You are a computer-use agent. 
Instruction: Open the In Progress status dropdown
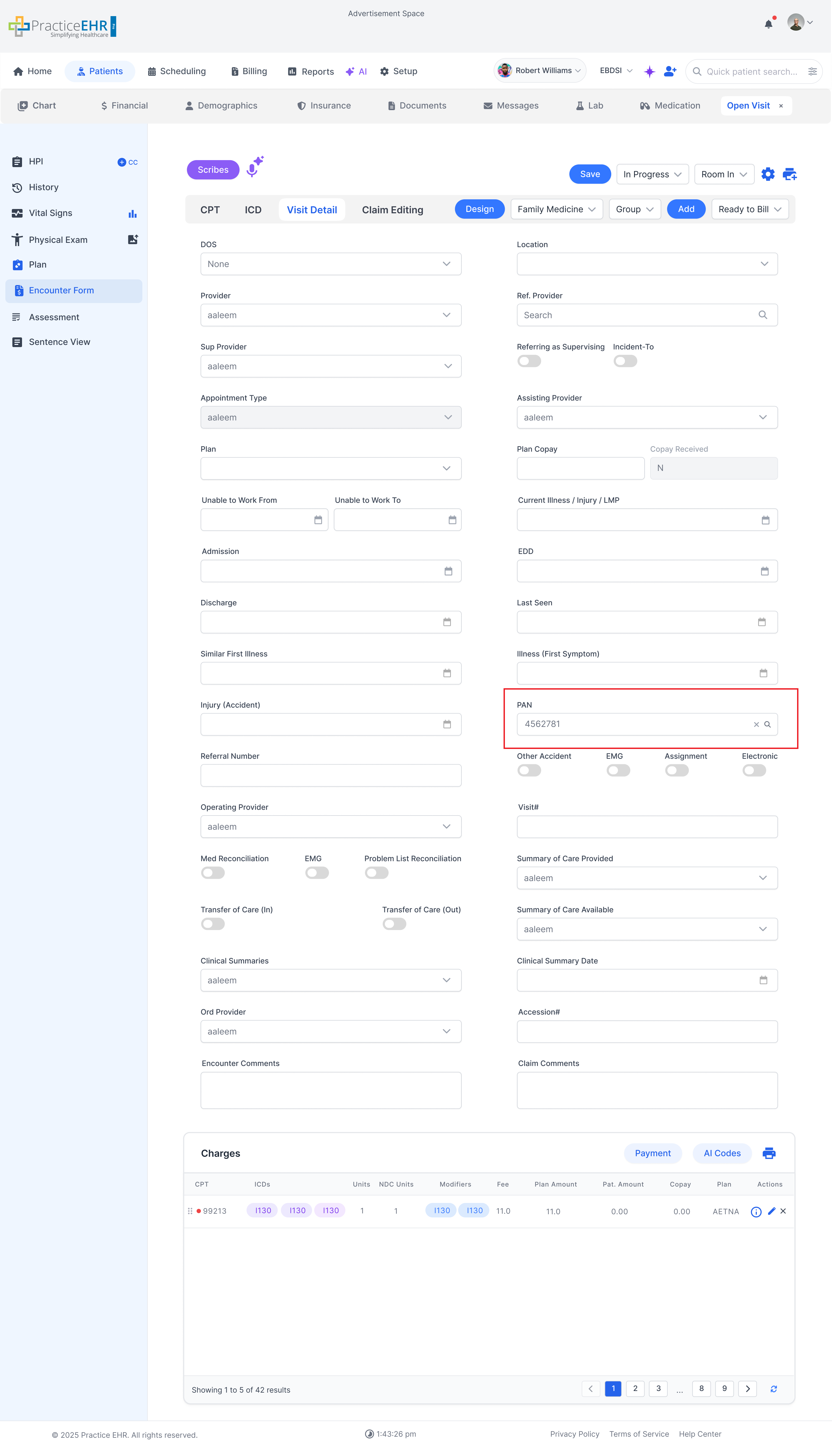[x=652, y=174]
